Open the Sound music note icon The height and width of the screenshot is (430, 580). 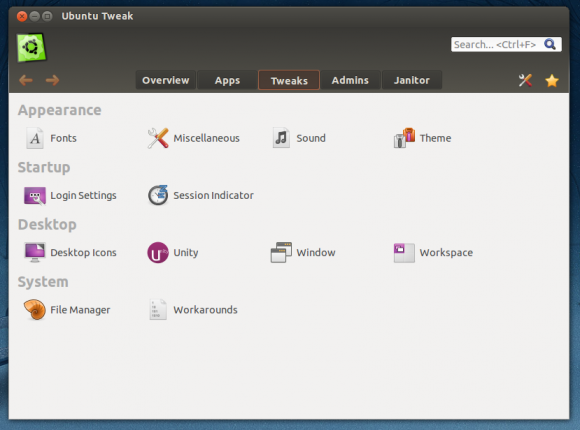(x=281, y=138)
